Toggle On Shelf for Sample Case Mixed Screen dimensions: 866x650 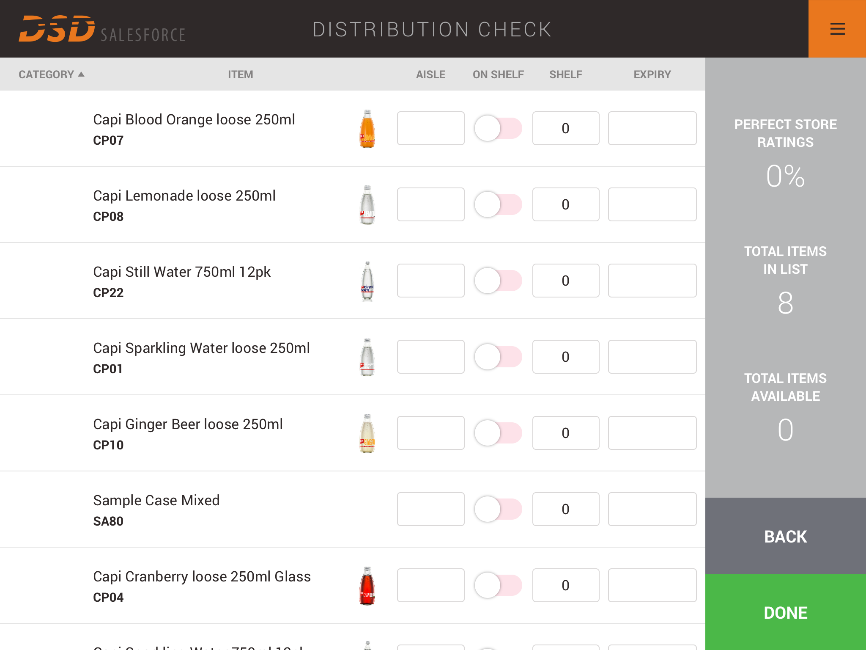coord(498,509)
